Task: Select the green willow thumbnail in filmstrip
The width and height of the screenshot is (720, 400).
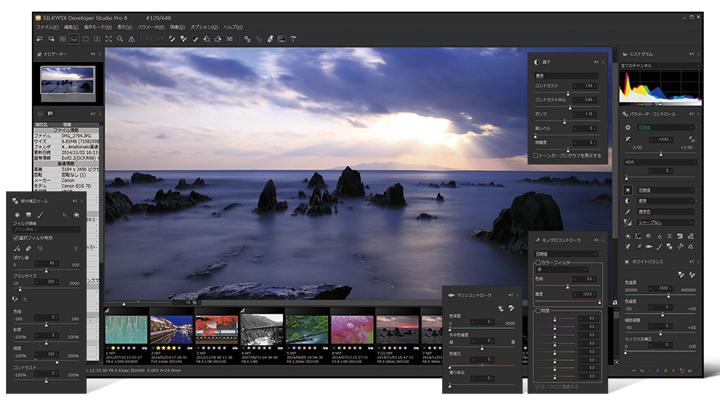Action: 126,329
